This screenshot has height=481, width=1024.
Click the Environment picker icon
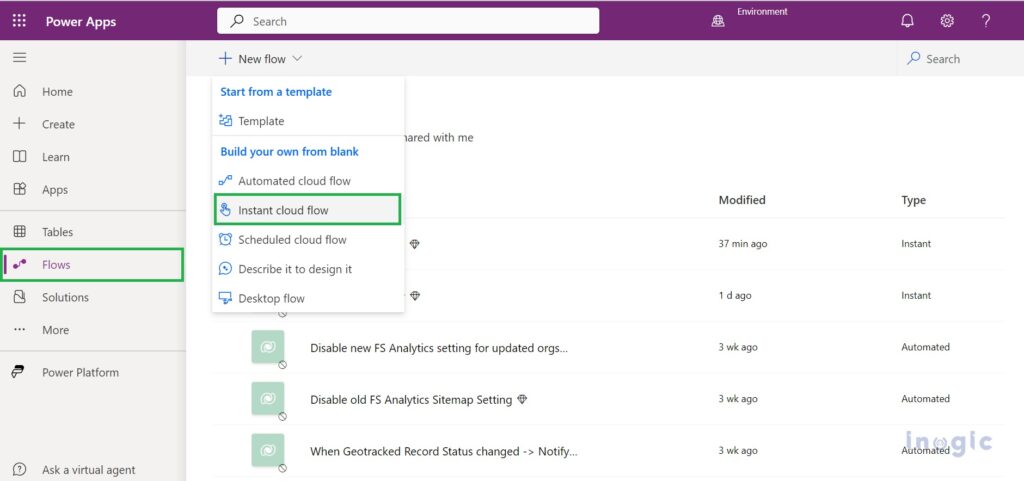717,21
